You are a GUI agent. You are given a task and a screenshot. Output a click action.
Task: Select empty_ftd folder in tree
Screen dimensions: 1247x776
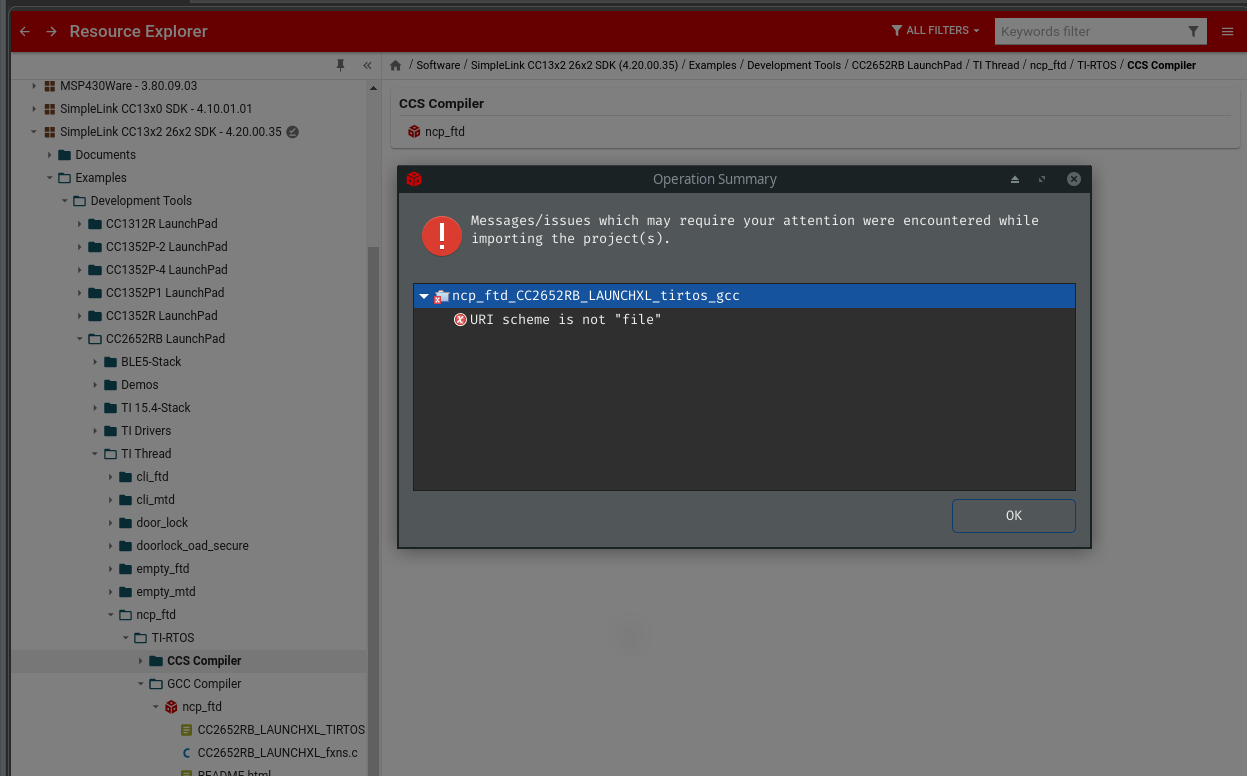click(x=163, y=569)
